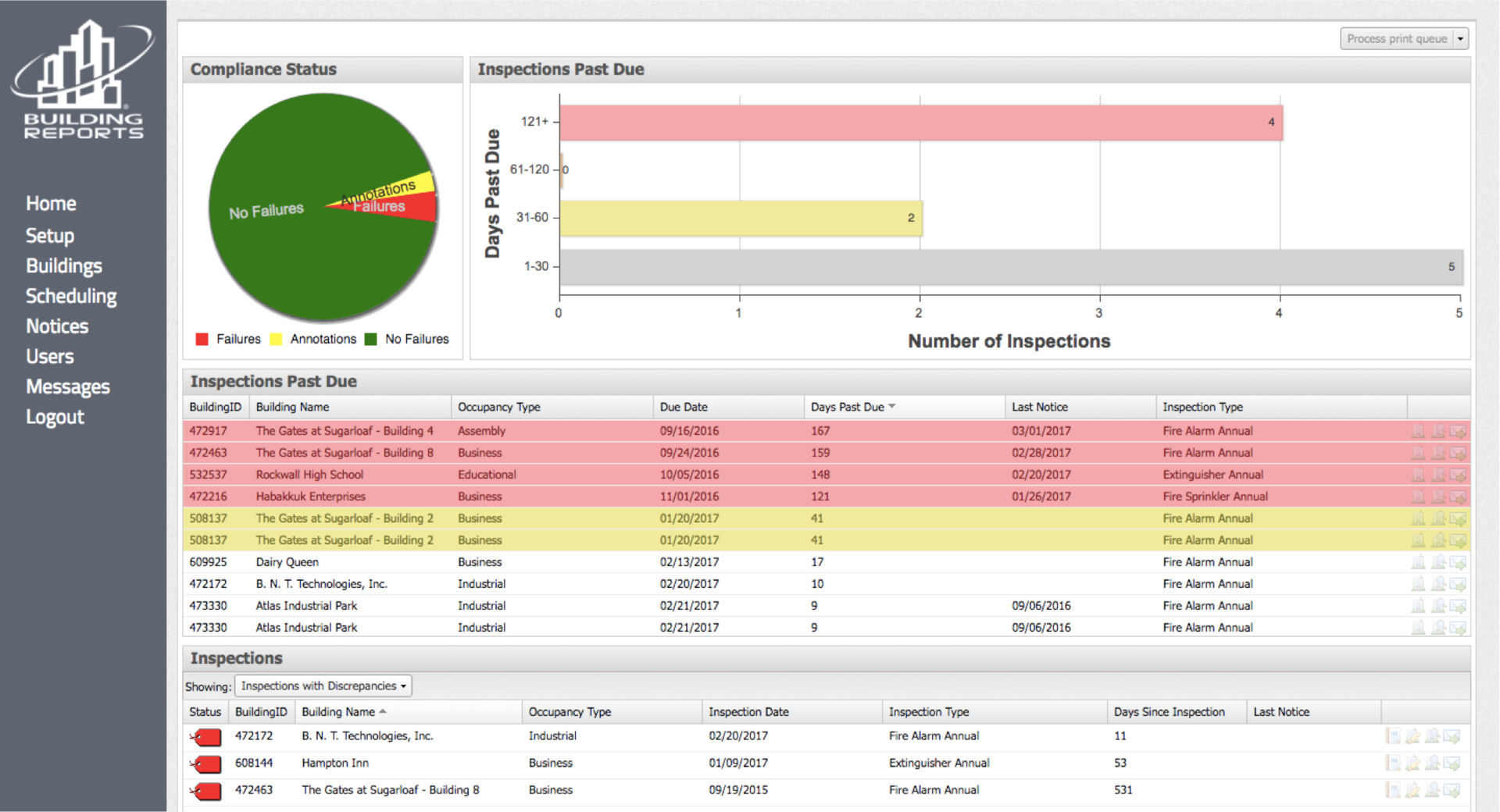
Task: Click the red Failures legend swatch
Action: 202,339
